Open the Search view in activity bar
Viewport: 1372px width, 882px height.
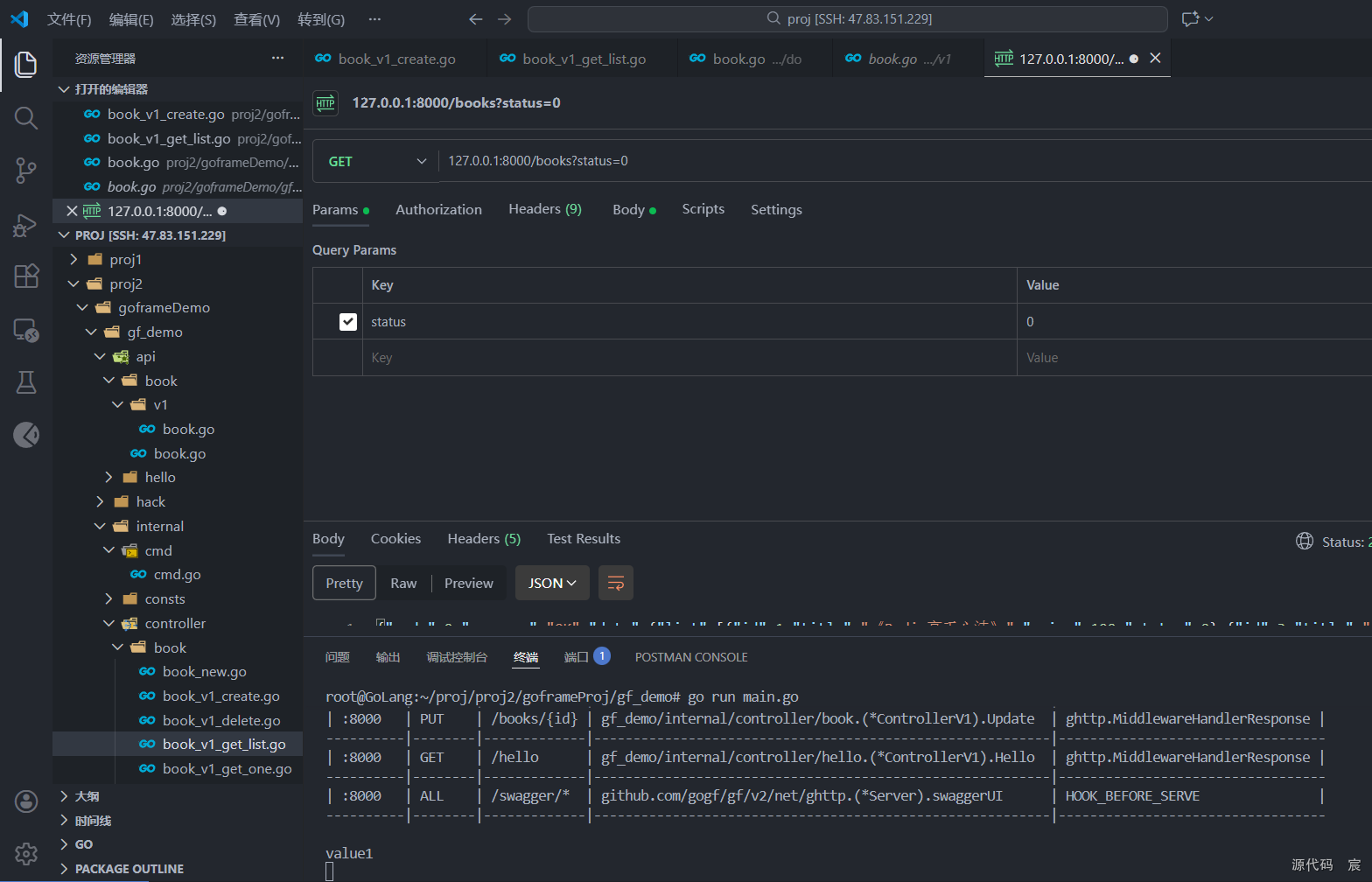[26, 117]
